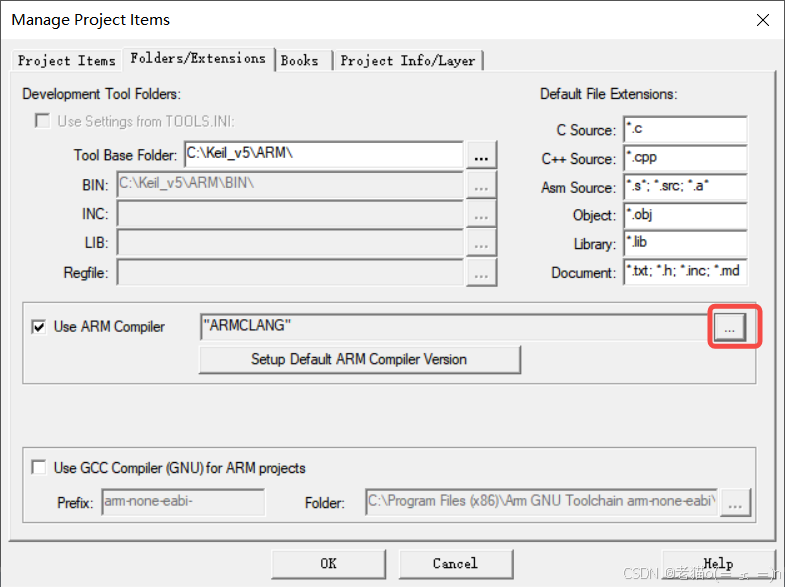Close the Manage Project Items dialog
785x587 pixels.
coord(762,20)
